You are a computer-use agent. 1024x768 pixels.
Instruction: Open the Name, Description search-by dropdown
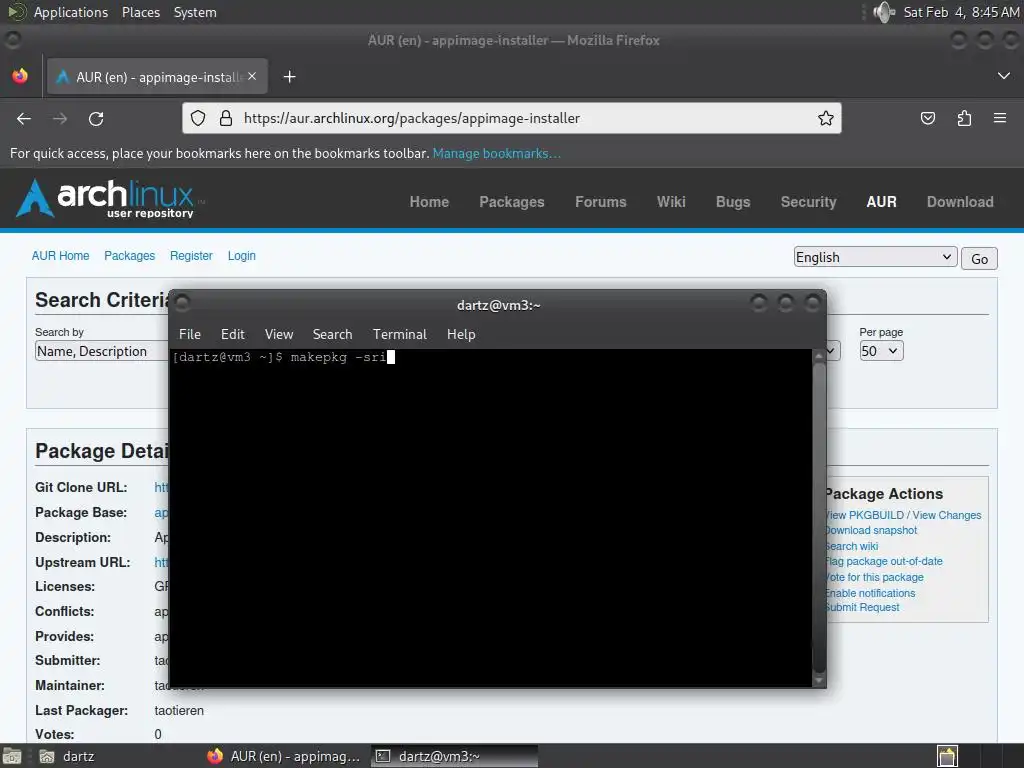(x=101, y=351)
